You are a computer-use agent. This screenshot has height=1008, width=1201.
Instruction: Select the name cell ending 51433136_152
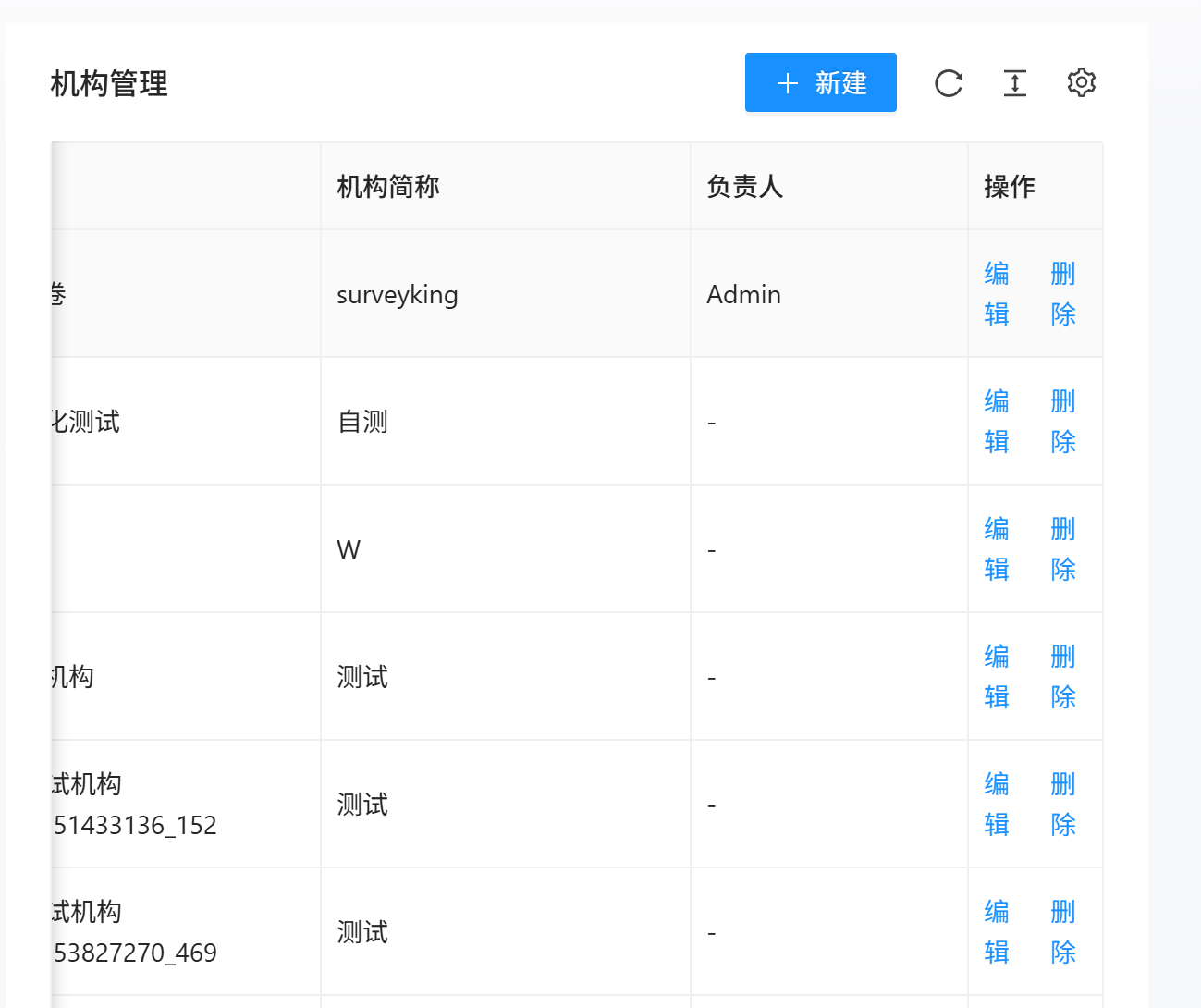click(186, 804)
